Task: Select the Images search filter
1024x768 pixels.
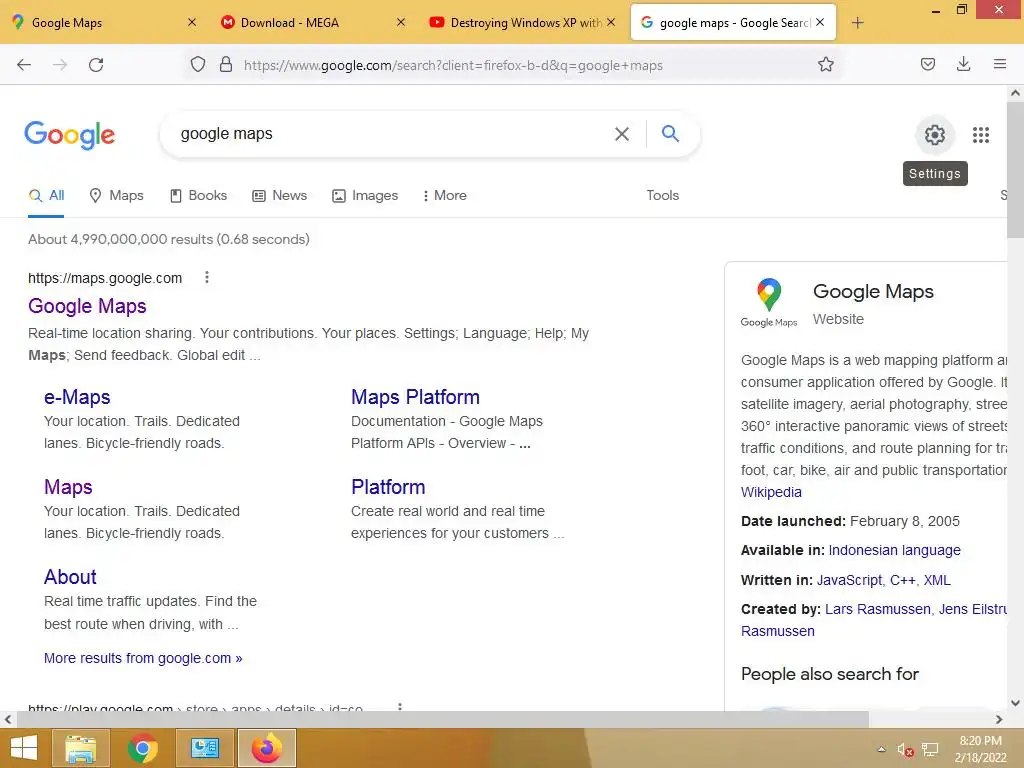Action: point(365,195)
